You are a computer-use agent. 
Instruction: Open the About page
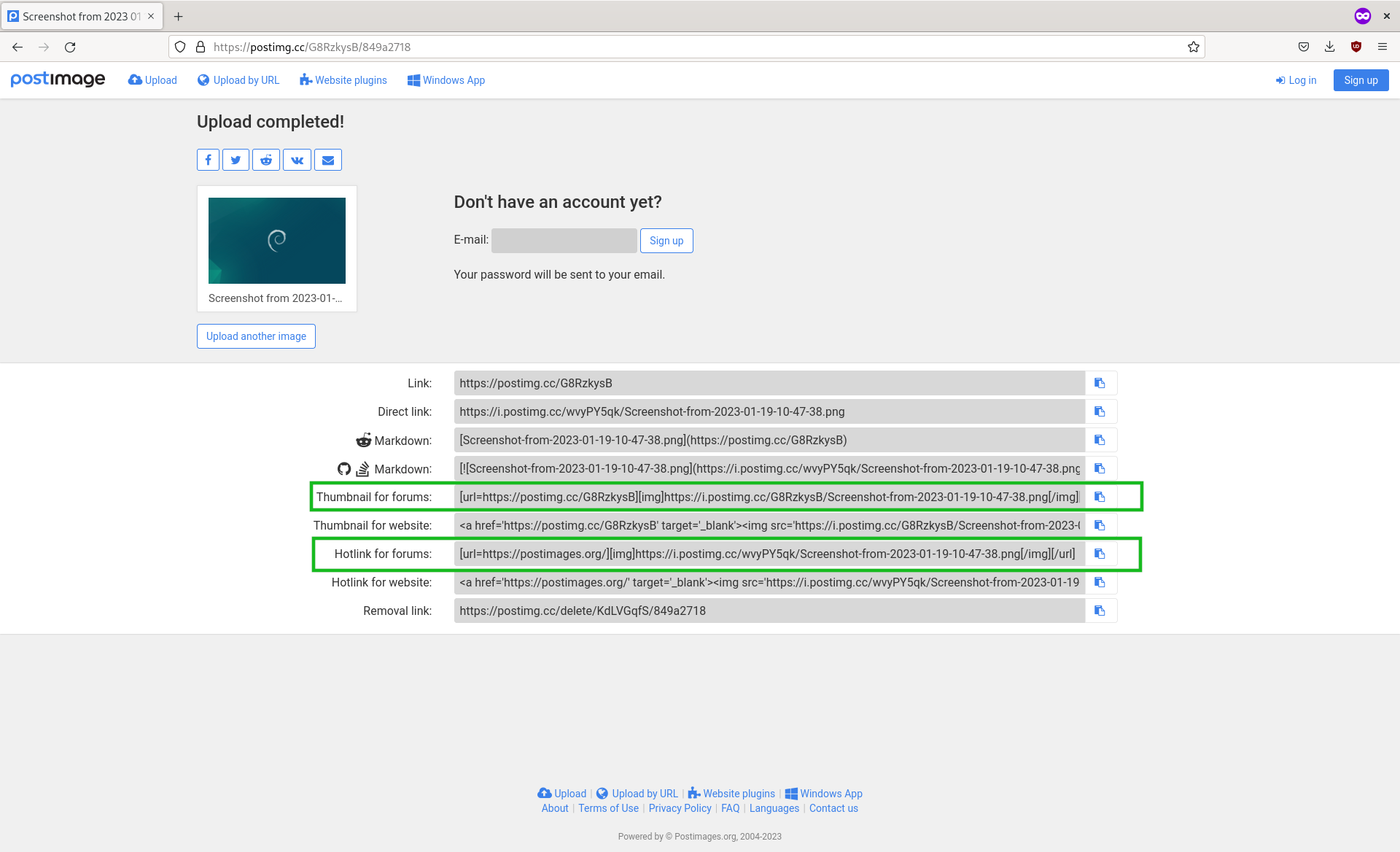pyautogui.click(x=555, y=808)
